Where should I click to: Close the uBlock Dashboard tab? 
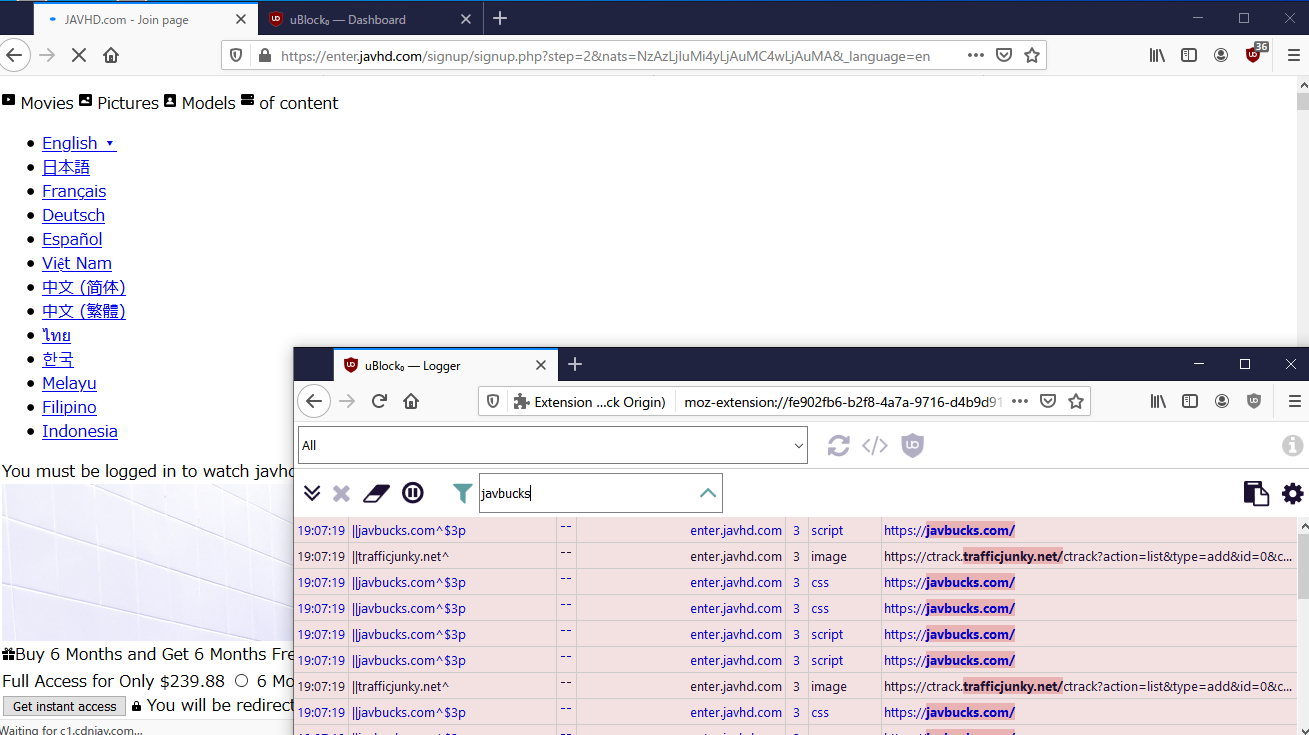coord(466,19)
